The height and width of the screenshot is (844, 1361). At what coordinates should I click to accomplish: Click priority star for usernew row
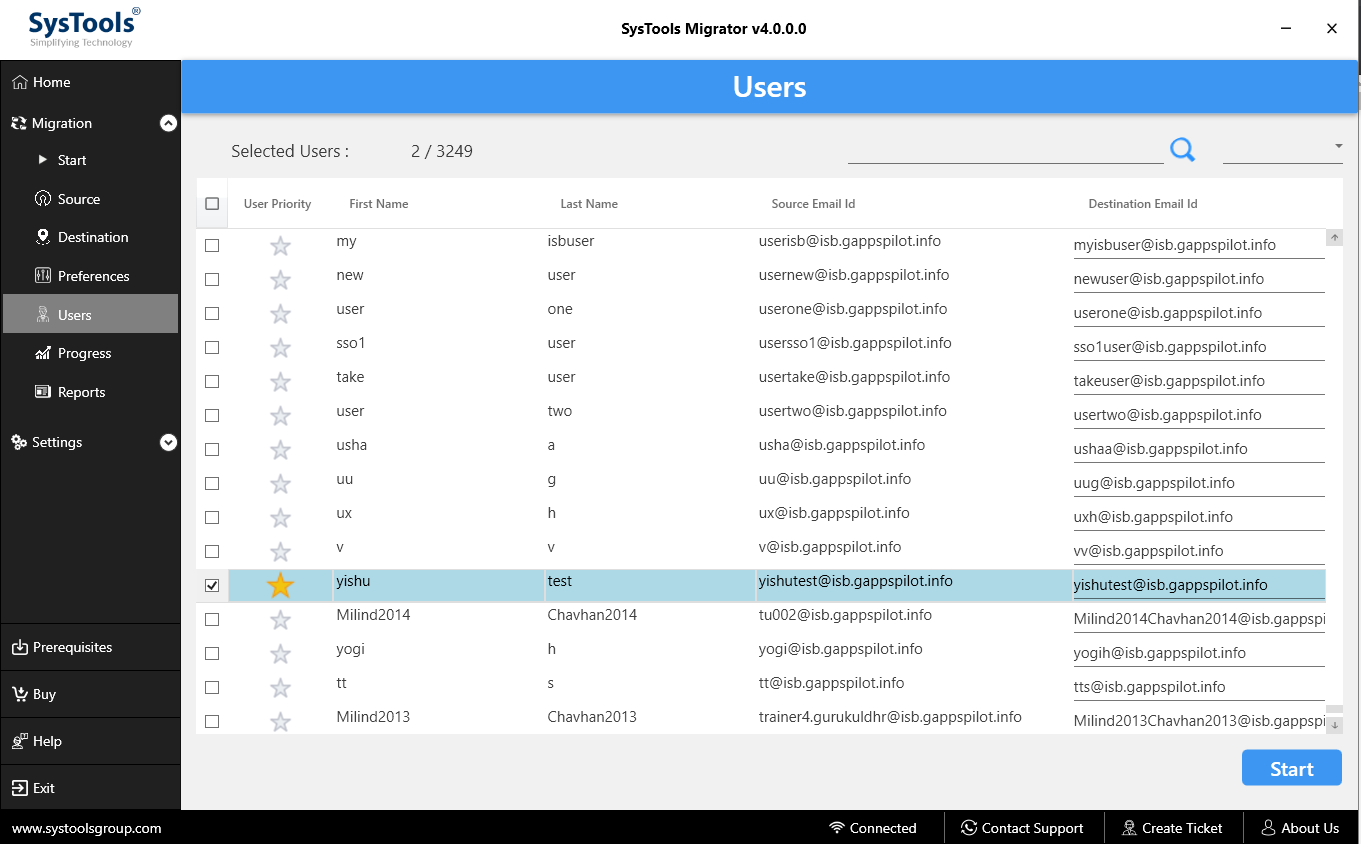(281, 280)
